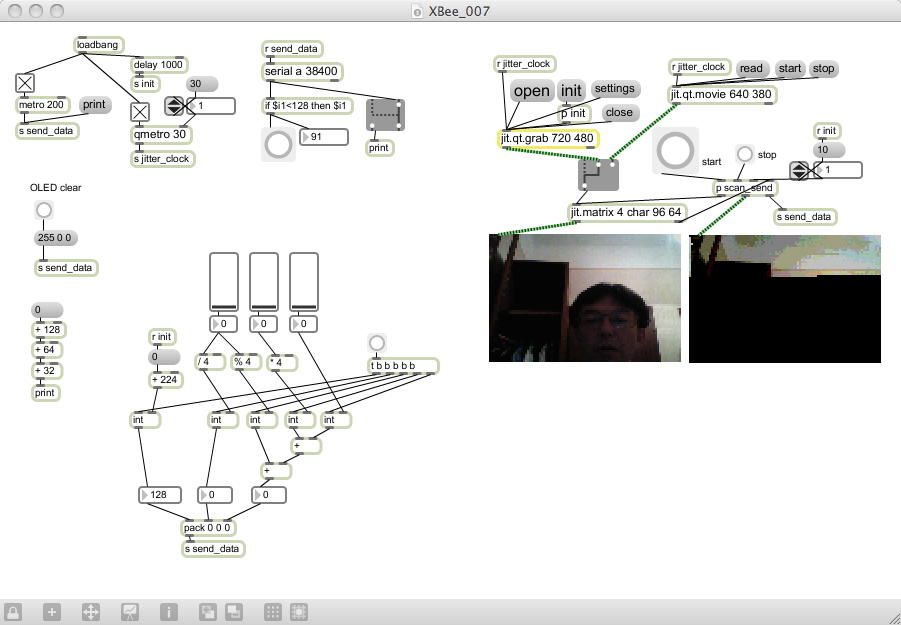Viewport: 901px width, 625px height.
Task: Click the webcam preview jit.pwindow
Action: (585, 298)
